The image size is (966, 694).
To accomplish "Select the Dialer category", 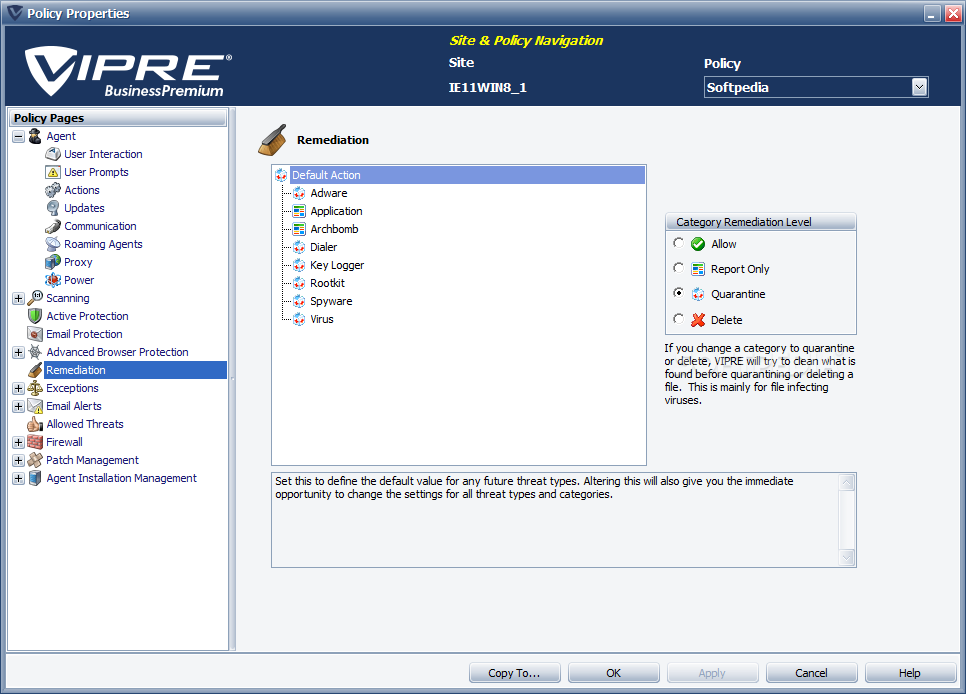I will click(323, 247).
